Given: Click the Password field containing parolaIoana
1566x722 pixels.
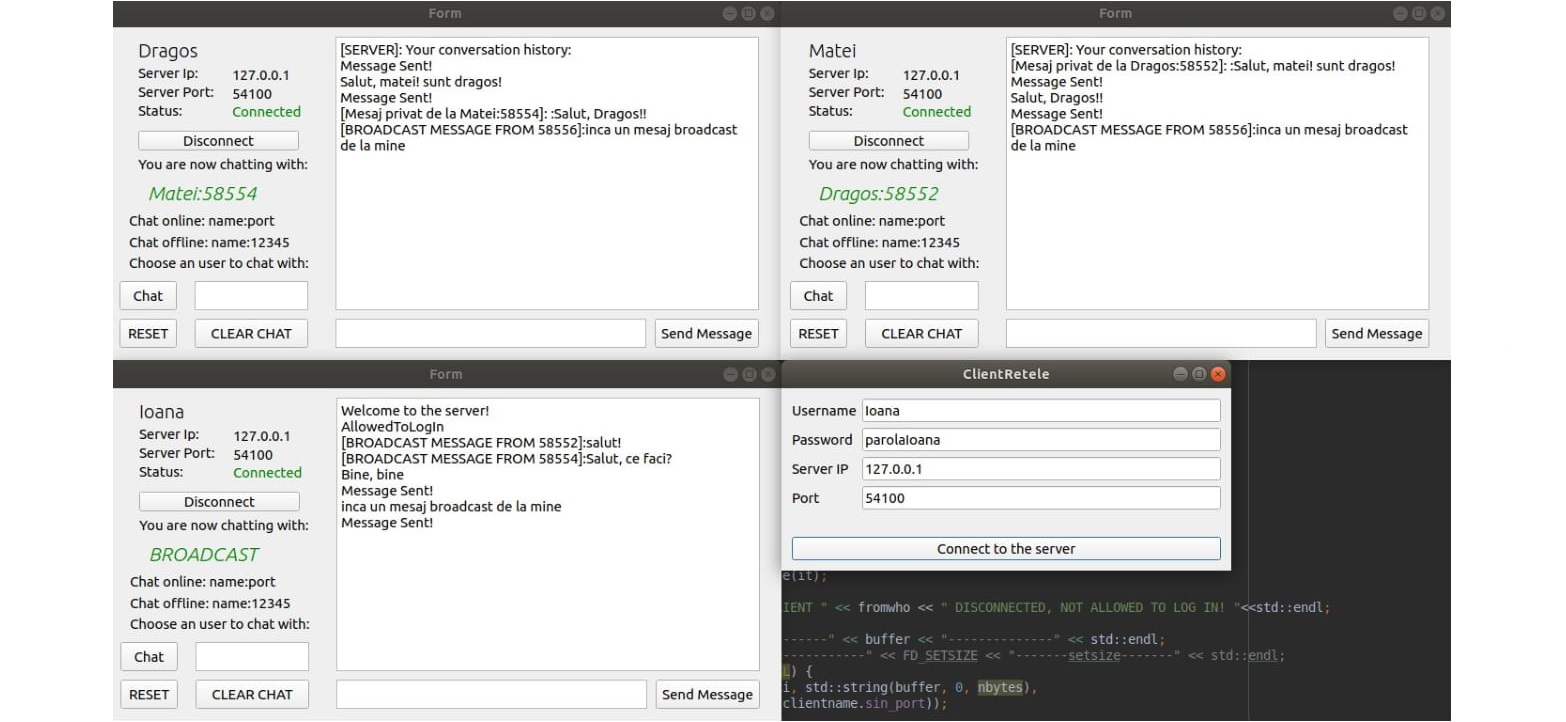Looking at the screenshot, I should 1040,439.
